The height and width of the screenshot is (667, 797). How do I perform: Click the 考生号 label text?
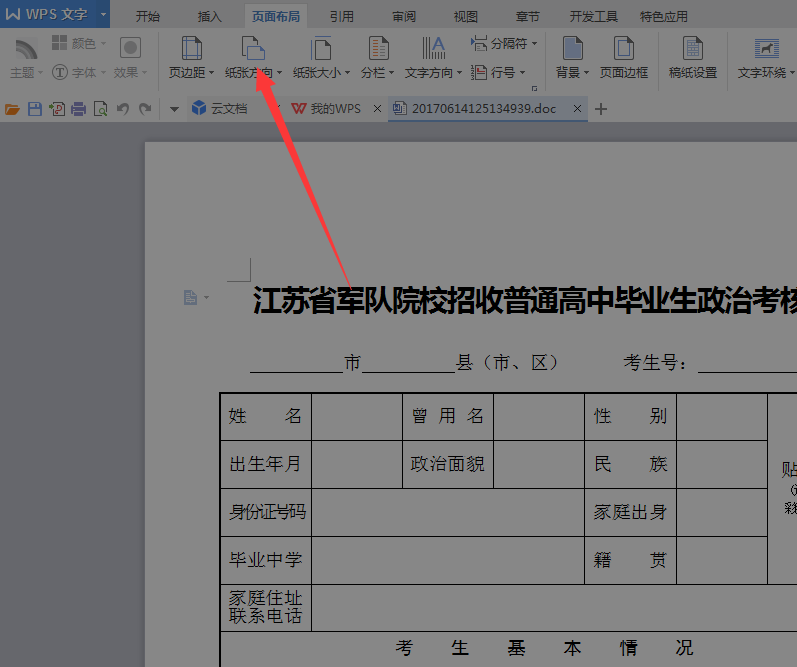tap(656, 363)
